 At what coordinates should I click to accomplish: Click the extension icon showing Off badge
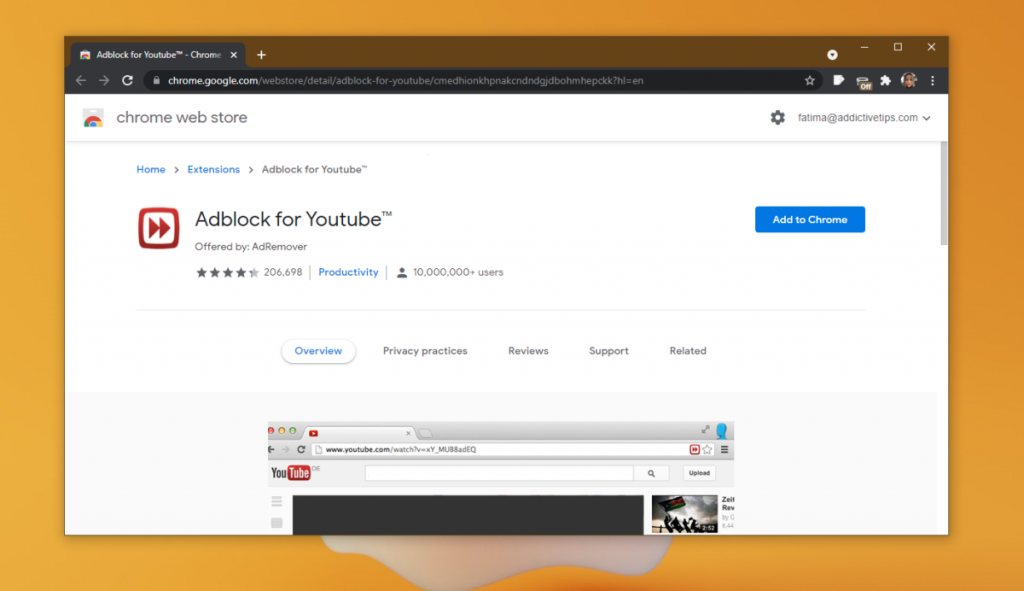[862, 80]
